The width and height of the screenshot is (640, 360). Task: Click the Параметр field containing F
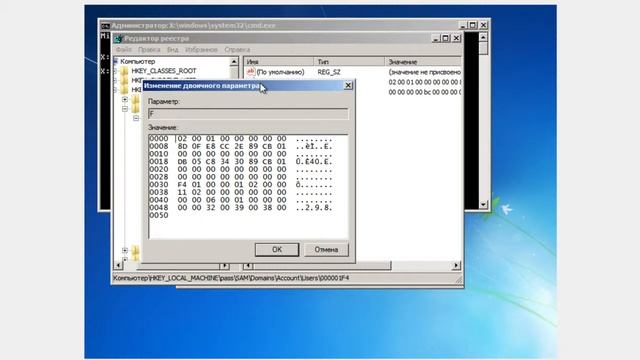(248, 113)
